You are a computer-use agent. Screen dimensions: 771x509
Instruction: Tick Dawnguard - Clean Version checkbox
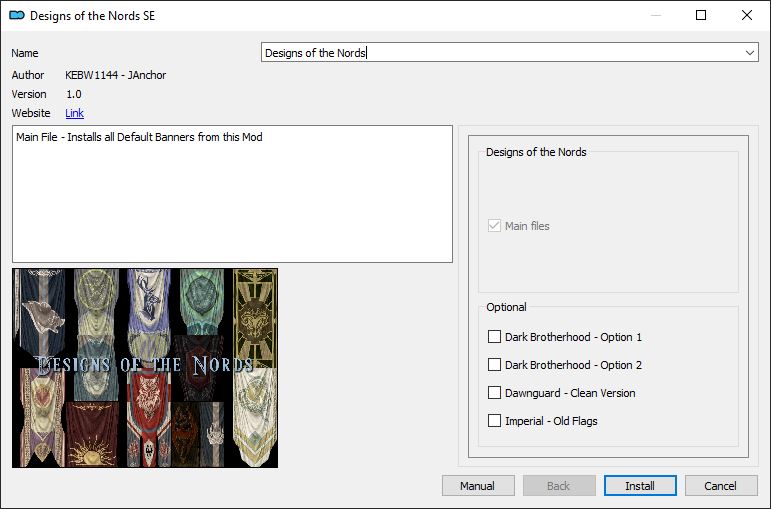[x=494, y=393]
